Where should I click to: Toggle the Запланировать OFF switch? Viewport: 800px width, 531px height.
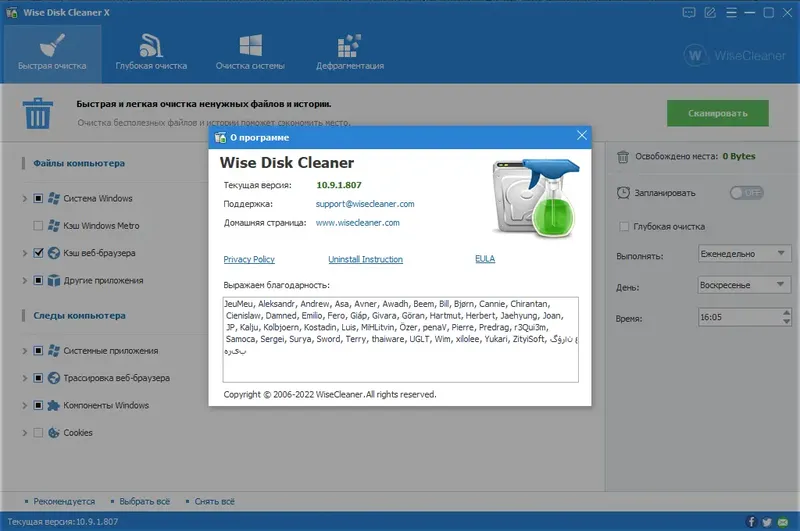pyautogui.click(x=746, y=193)
